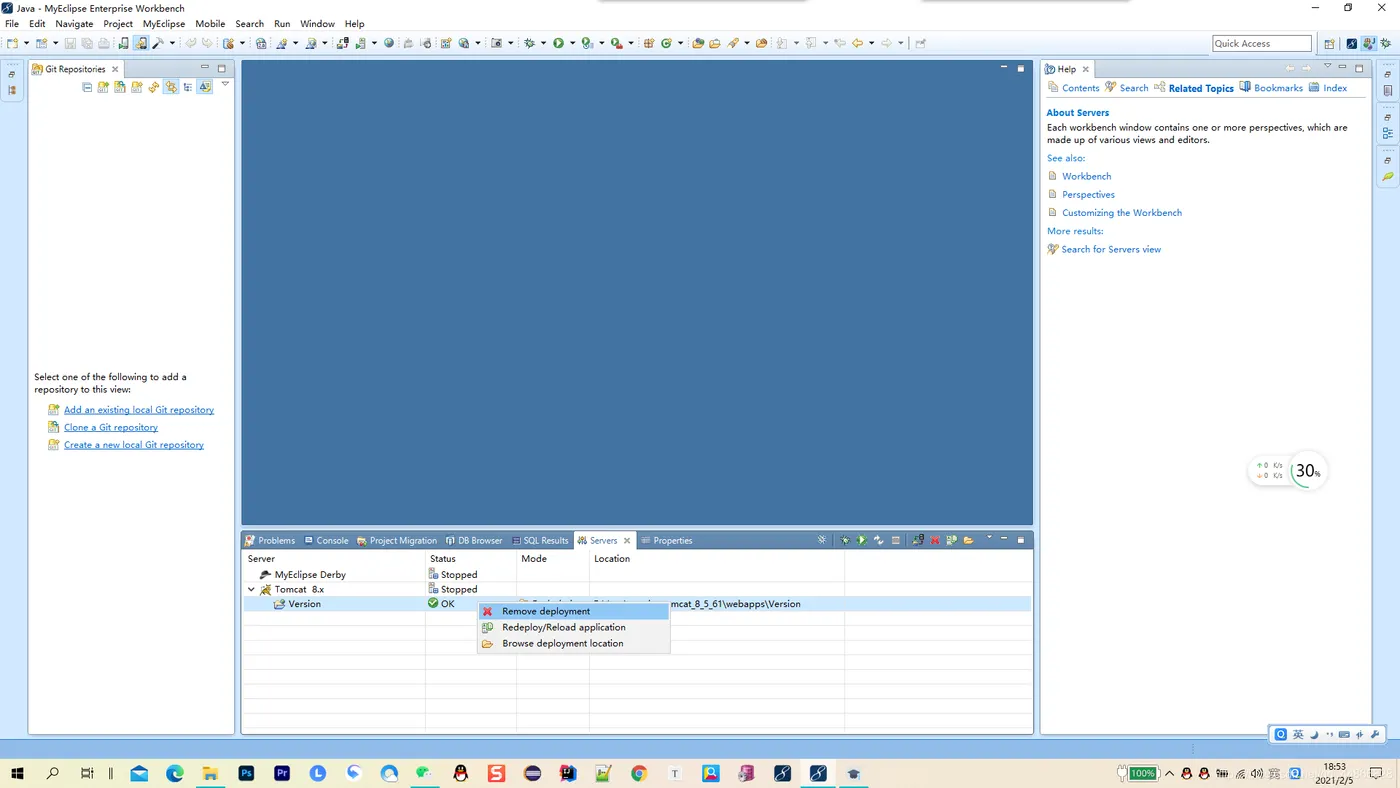Viewport: 1400px width, 788px height.
Task: Start Tomcat server in debug mode icon
Action: pyautogui.click(x=845, y=540)
